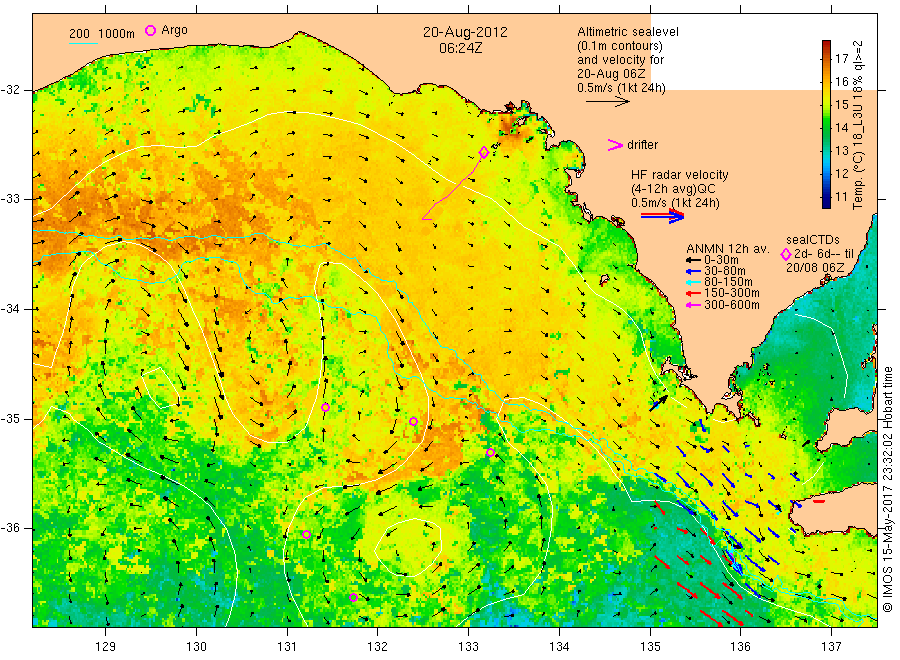This screenshot has width=900, height=660.
Task: Click the red and blue HF radar reference arrow
Action: tap(662, 216)
